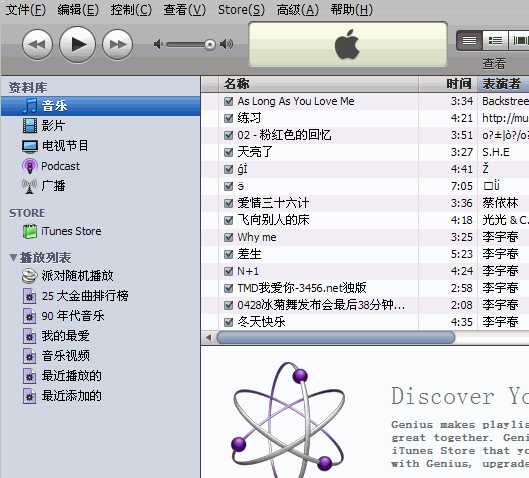Click the high volume speaker icon

226,44
